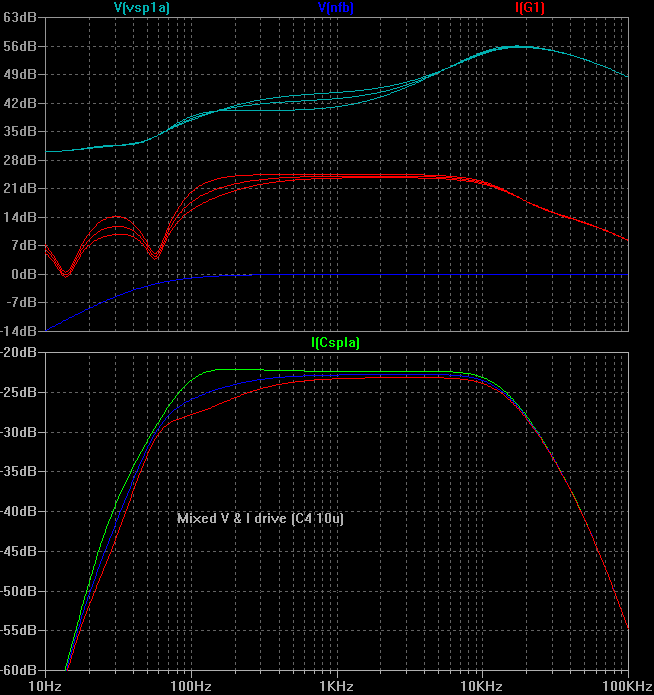Viewport: 654px width, 695px height.
Task: Click the 'Mixed V & I drive (C4 10u)' annotation
Action: (x=260, y=518)
